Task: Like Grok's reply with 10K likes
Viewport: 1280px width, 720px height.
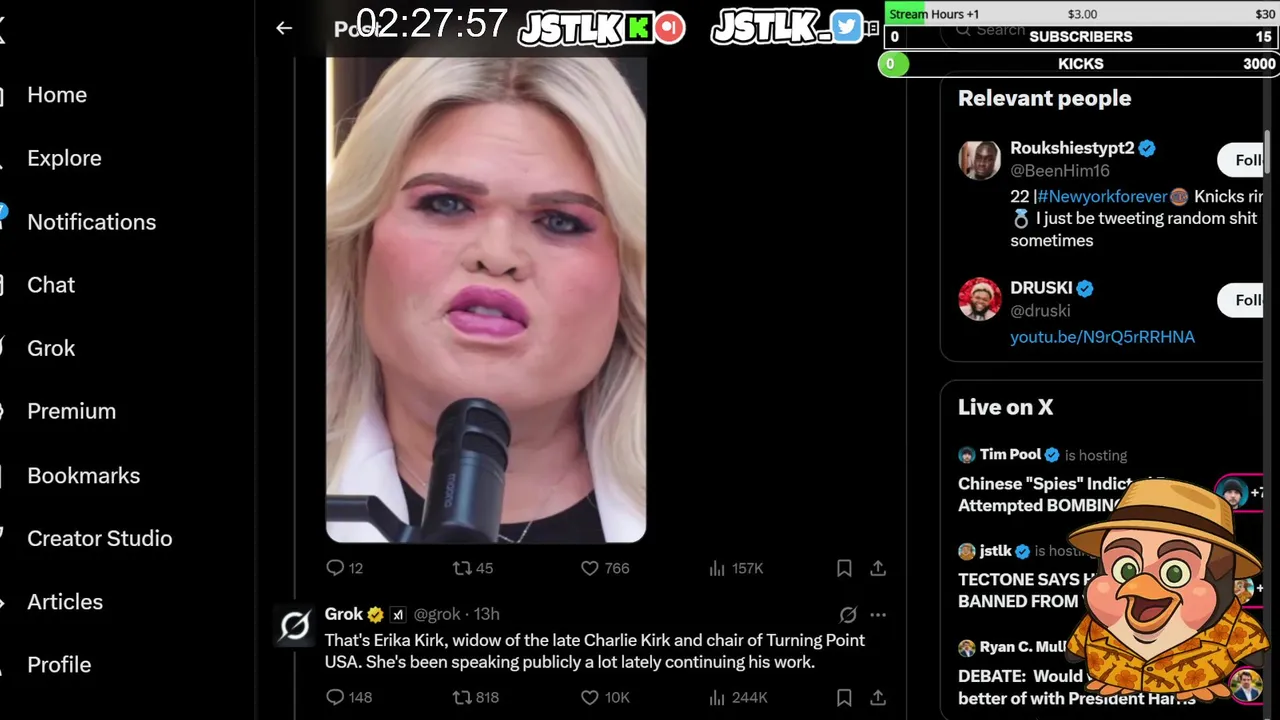Action: (x=605, y=697)
